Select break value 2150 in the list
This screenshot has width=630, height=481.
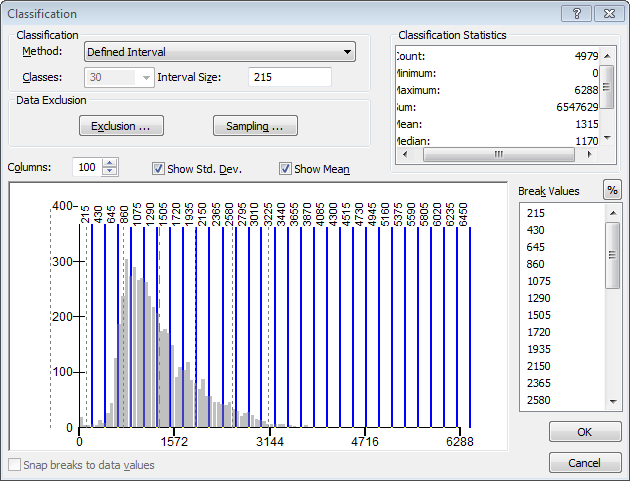(x=538, y=366)
